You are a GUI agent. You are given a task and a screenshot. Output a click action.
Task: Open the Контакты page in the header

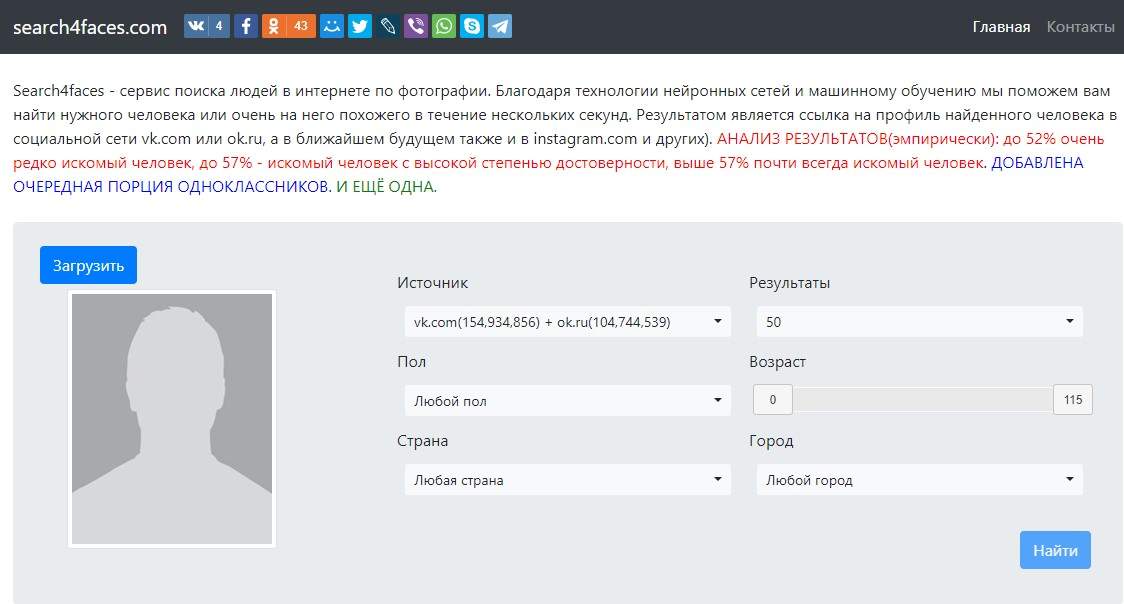[x=1080, y=27]
